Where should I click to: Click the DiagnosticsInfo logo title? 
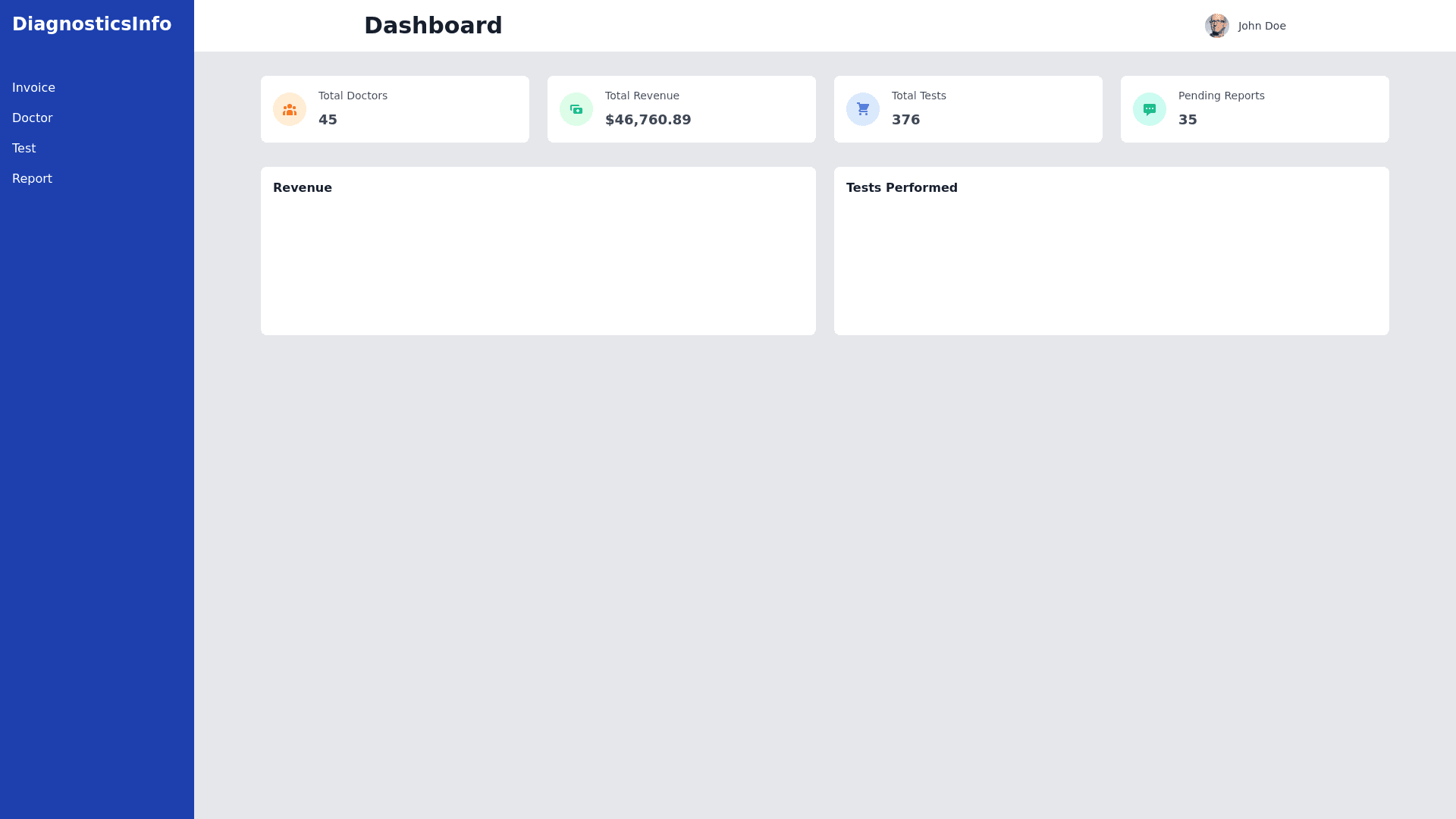(92, 24)
